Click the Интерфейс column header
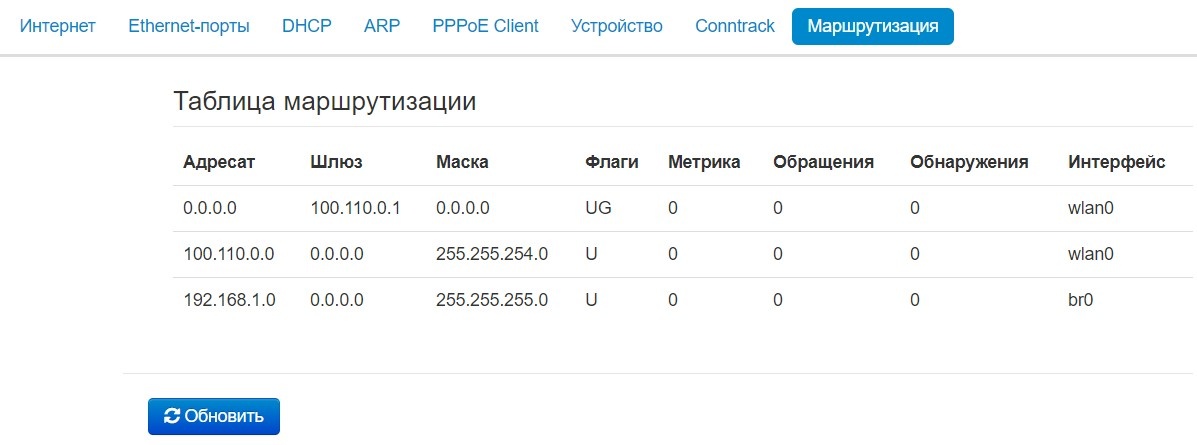 pyautogui.click(x=1116, y=162)
